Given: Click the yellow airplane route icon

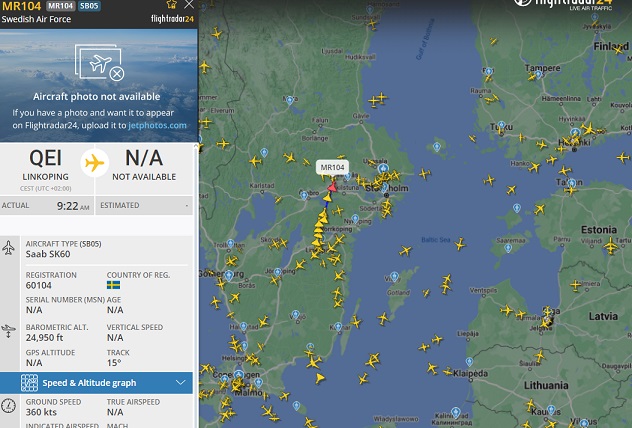Looking at the screenshot, I should (x=95, y=163).
